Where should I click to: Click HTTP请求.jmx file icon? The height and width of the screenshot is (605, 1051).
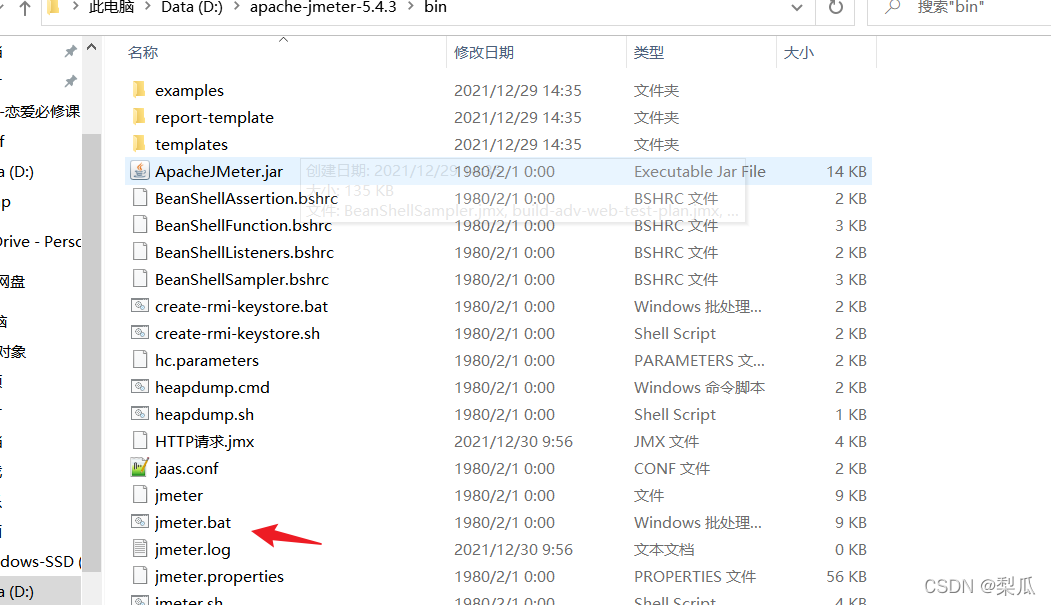pos(139,441)
